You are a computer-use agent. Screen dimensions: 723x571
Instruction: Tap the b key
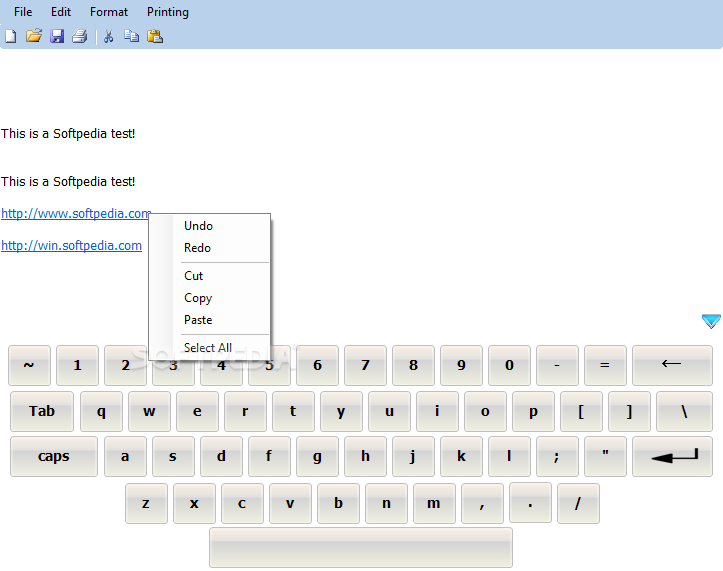[338, 503]
